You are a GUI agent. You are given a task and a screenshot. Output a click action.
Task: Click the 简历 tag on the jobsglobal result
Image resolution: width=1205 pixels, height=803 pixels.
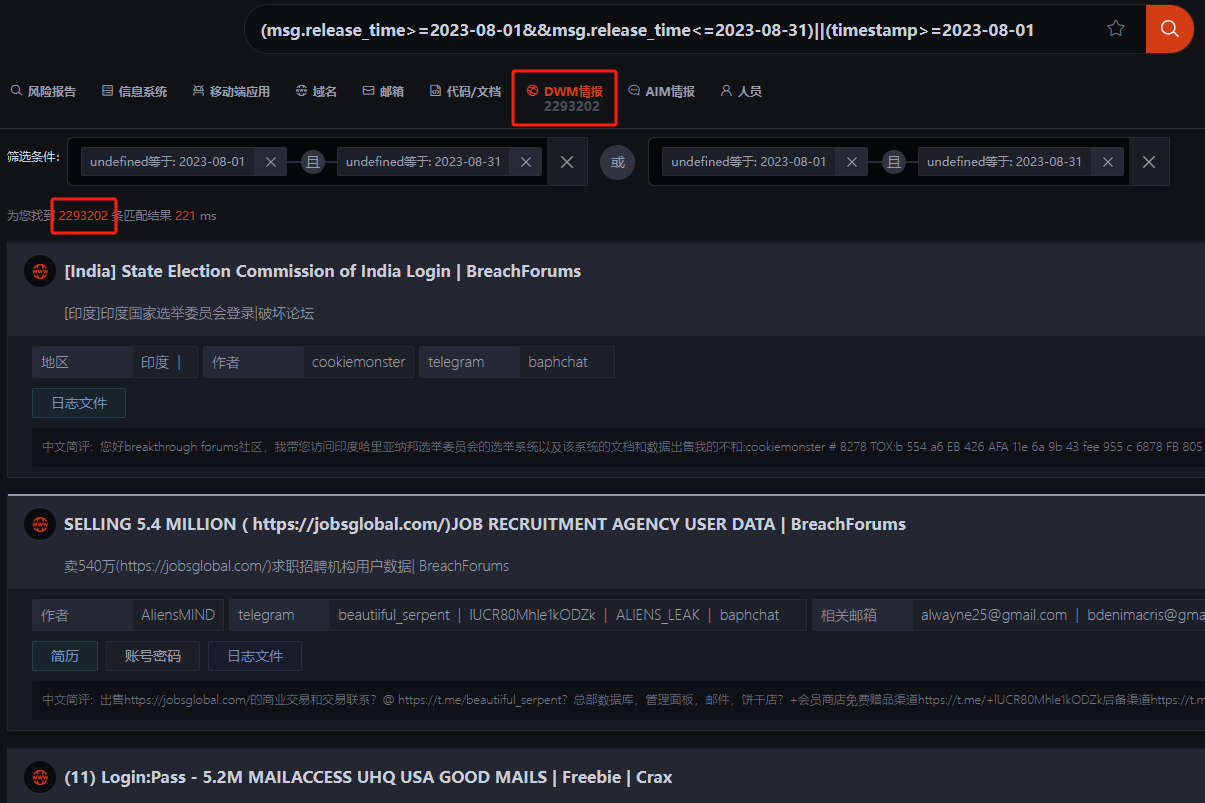click(65, 656)
